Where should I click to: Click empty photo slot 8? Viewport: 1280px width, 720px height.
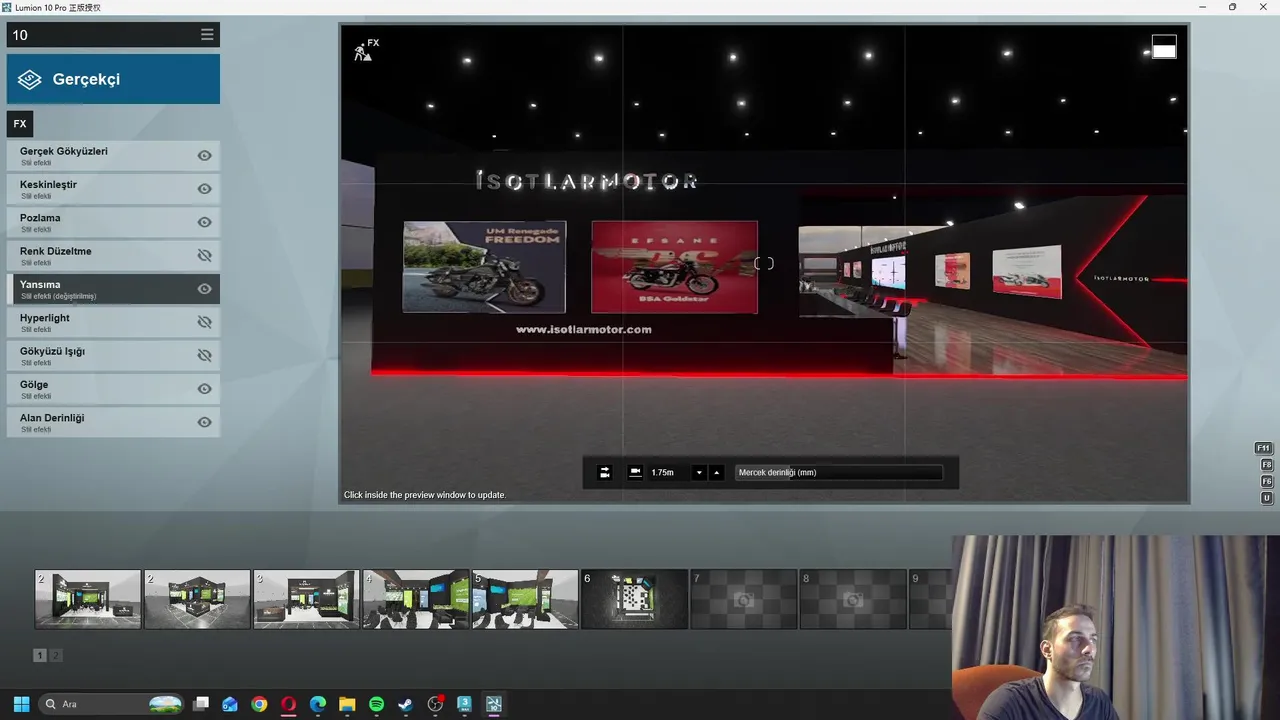[x=853, y=599]
